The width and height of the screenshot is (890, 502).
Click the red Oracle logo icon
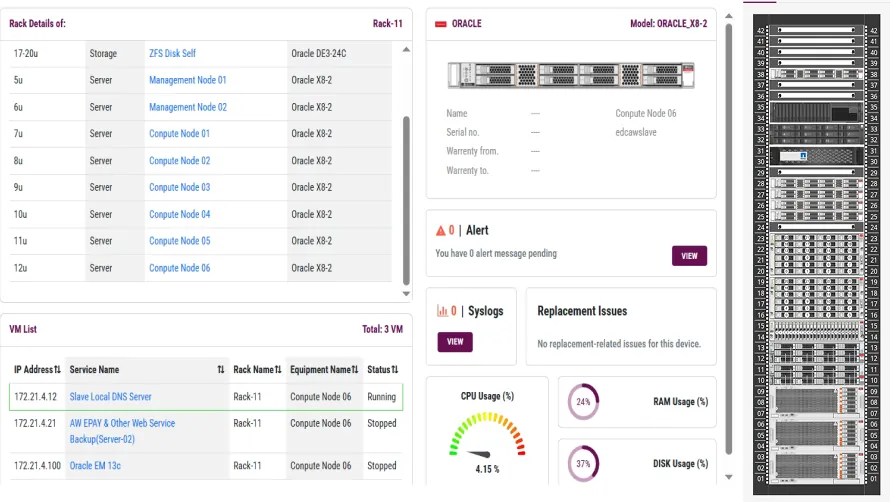[441, 23]
